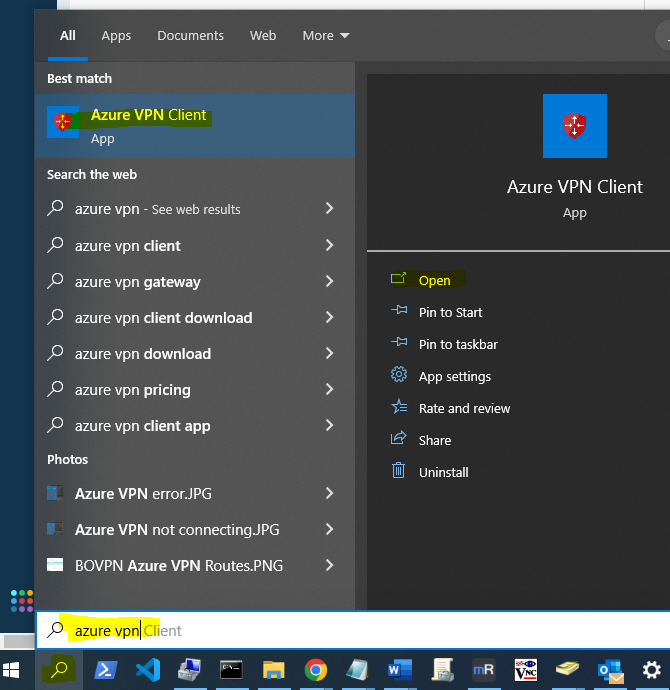Expand arrow next to 'azure vpn pricing'
Image resolution: width=670 pixels, height=690 pixels.
330,389
